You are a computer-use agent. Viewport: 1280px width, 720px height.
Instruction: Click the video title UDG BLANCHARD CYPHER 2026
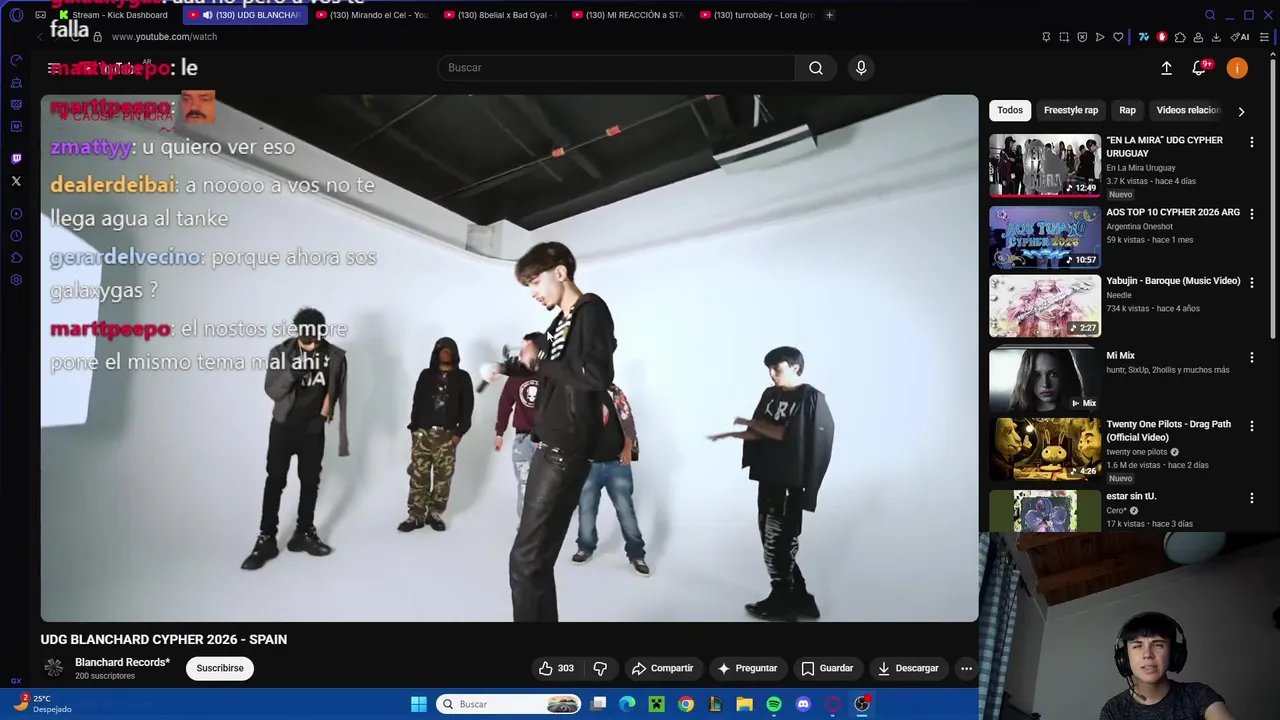[164, 639]
